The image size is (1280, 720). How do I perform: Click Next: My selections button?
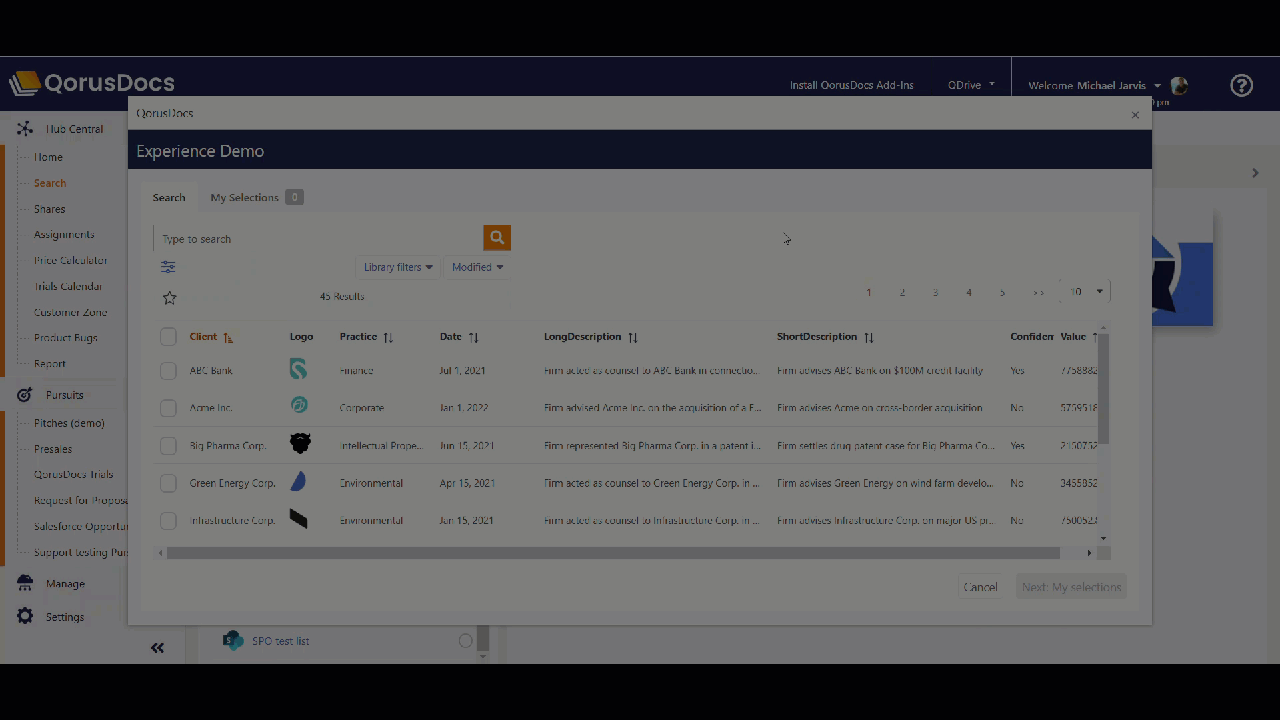[x=1071, y=587]
